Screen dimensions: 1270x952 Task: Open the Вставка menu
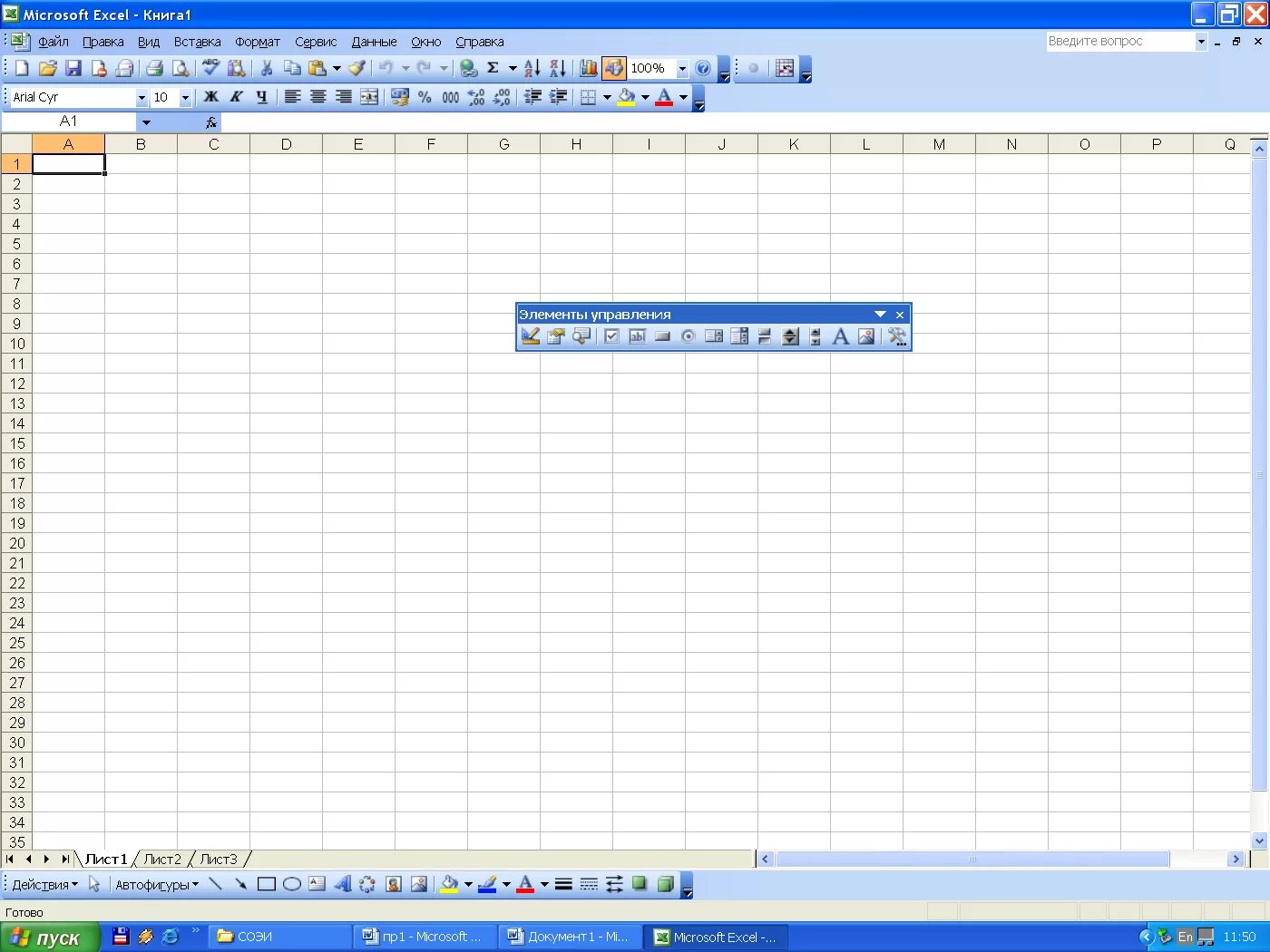pyautogui.click(x=198, y=42)
